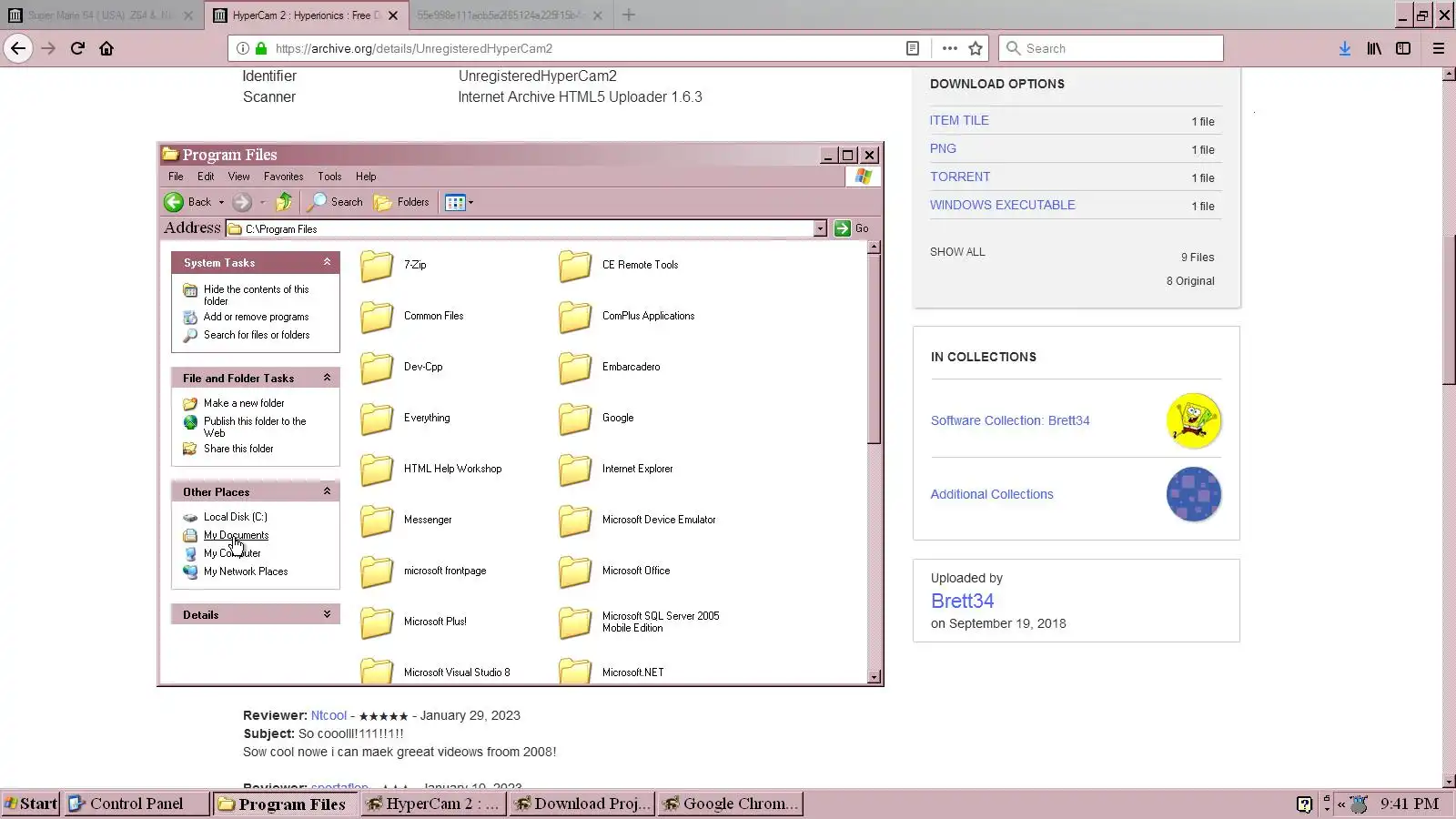
Task: Click Hide the contents of this folder
Action: [256, 295]
